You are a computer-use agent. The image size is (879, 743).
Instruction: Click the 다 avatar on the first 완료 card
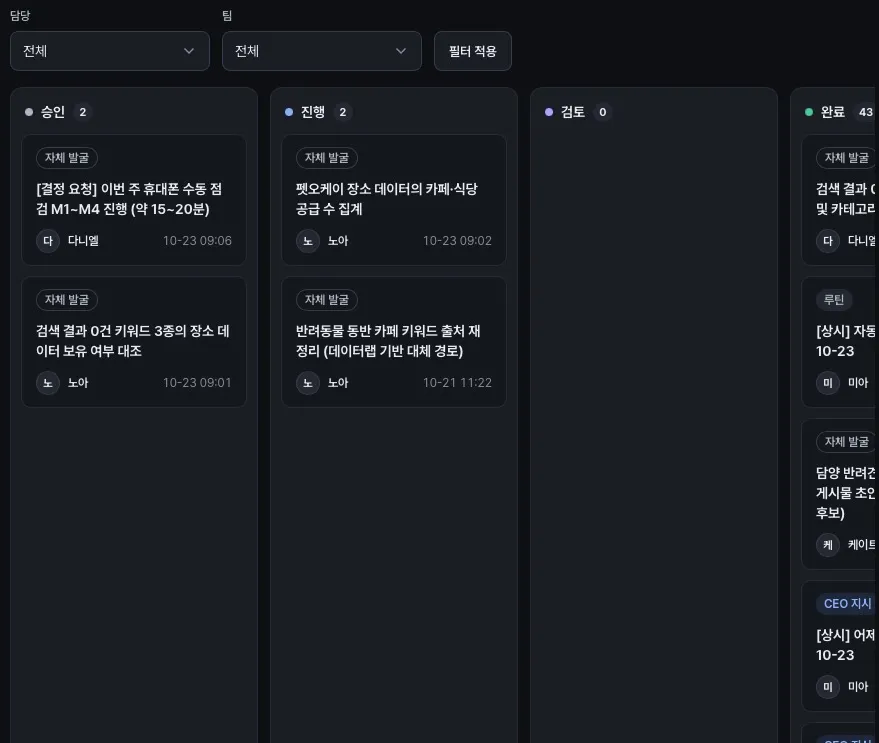pos(828,241)
